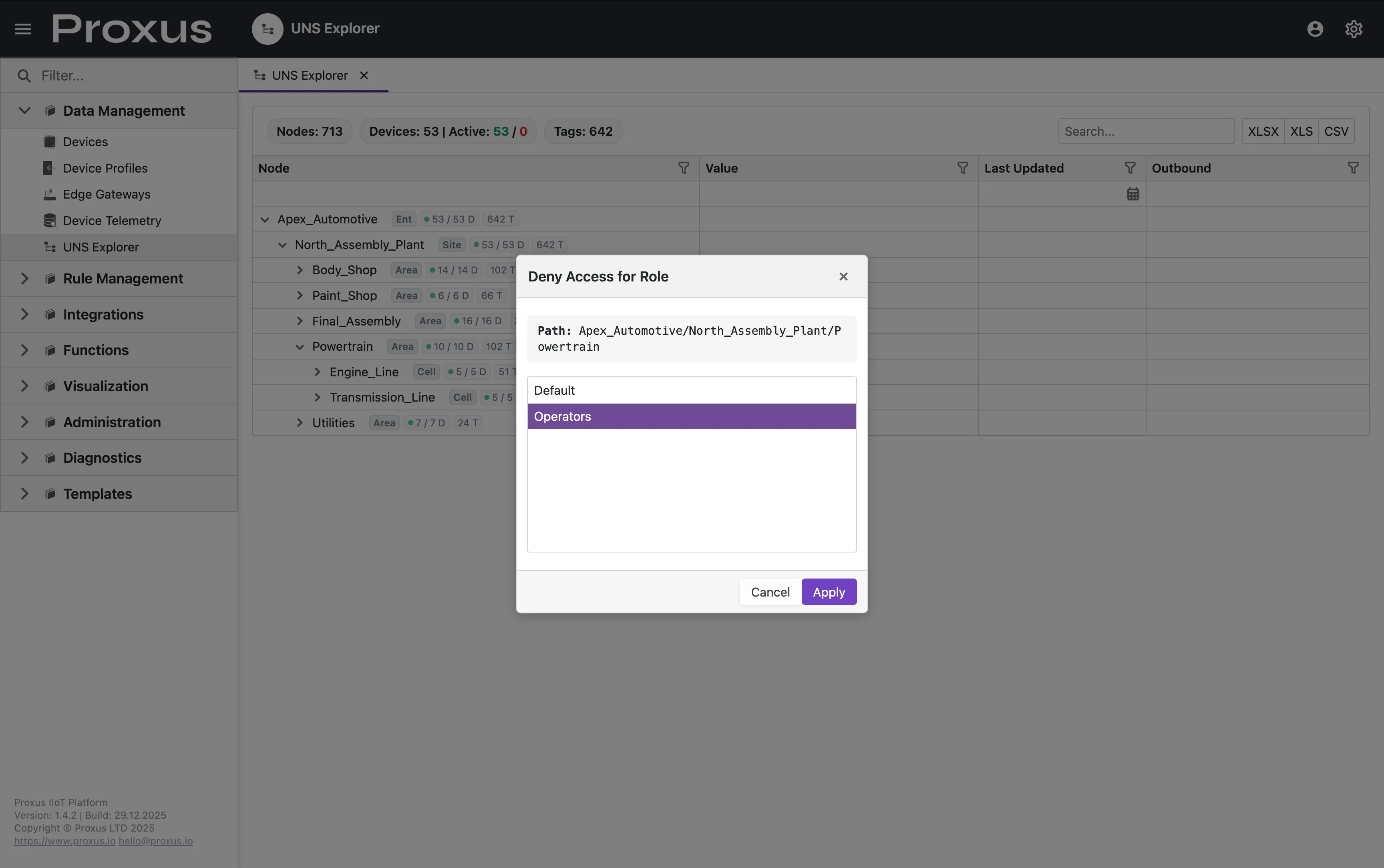Open the user account profile icon
1384x868 pixels.
point(1315,28)
